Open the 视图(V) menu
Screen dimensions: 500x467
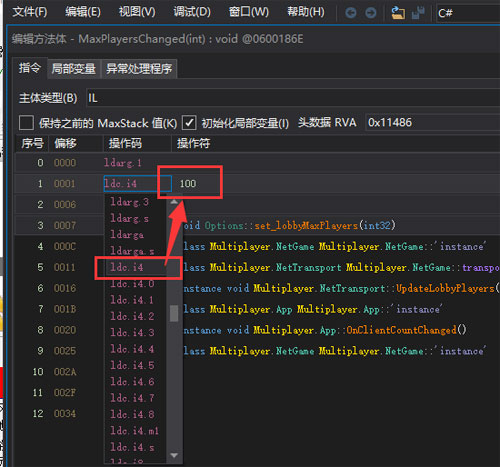tap(137, 12)
